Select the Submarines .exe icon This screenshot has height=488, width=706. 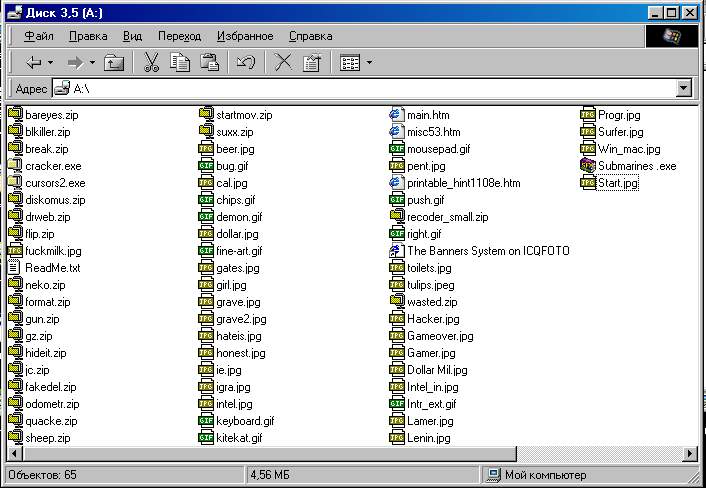(588, 166)
